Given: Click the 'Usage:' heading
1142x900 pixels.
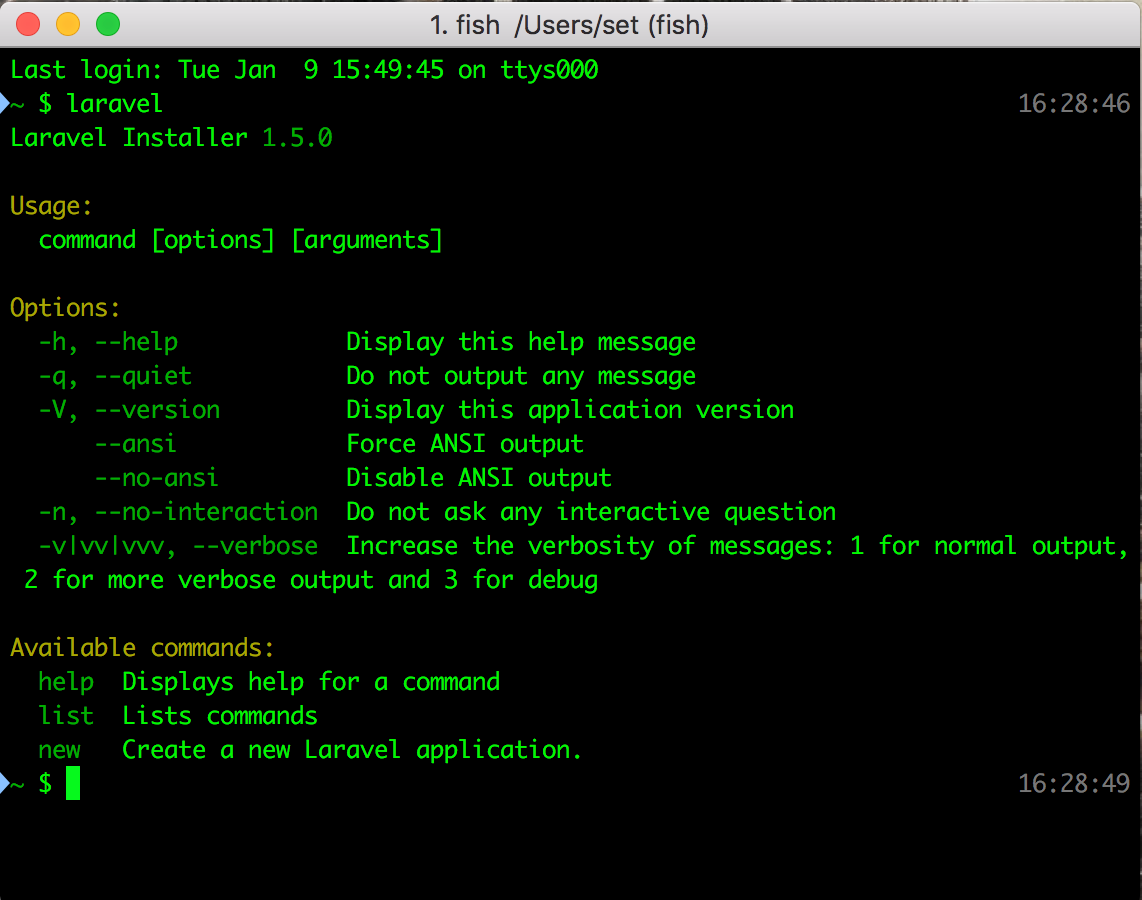Looking at the screenshot, I should coord(51,207).
